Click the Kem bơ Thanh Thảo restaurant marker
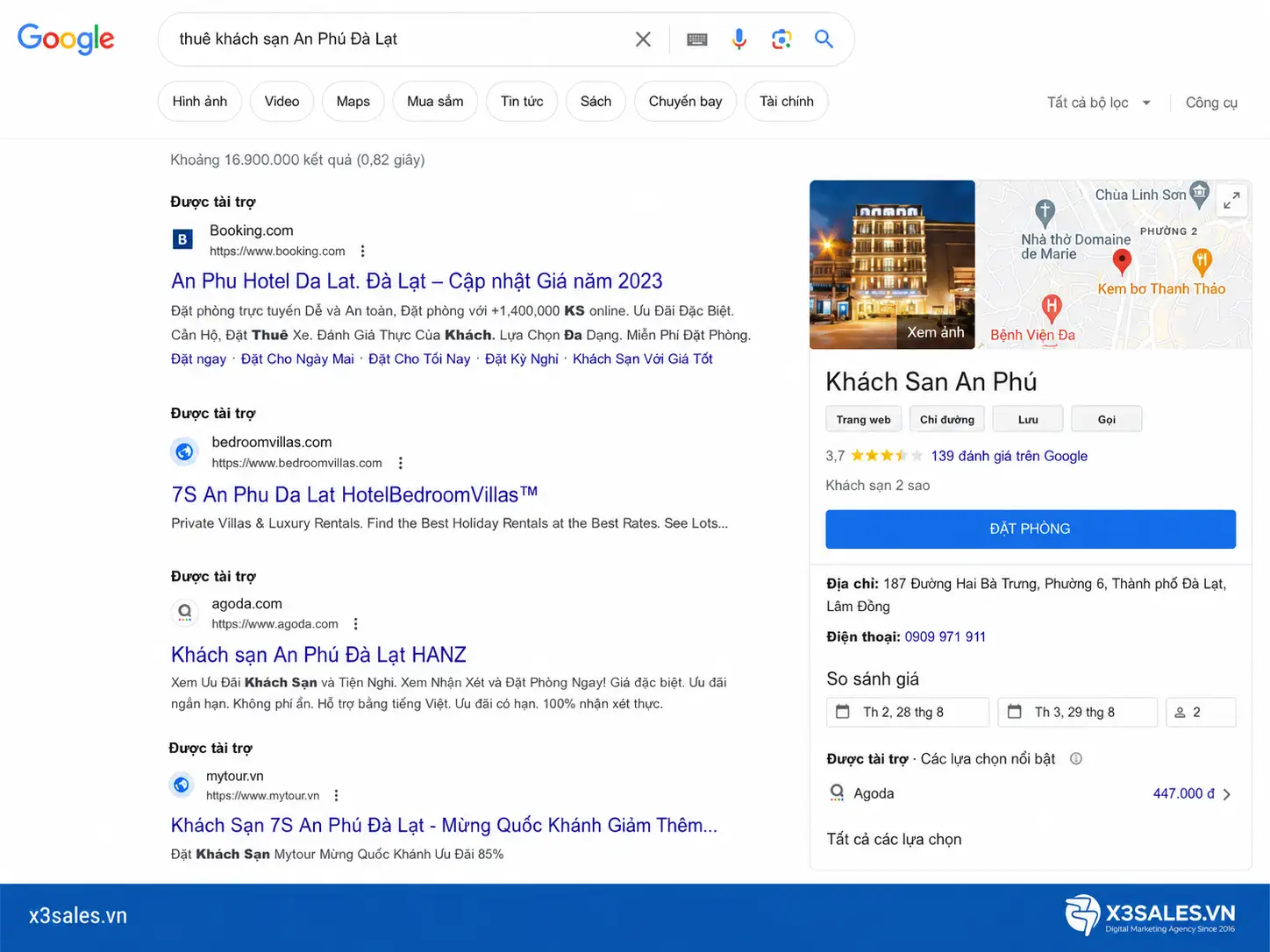 [x=1202, y=260]
